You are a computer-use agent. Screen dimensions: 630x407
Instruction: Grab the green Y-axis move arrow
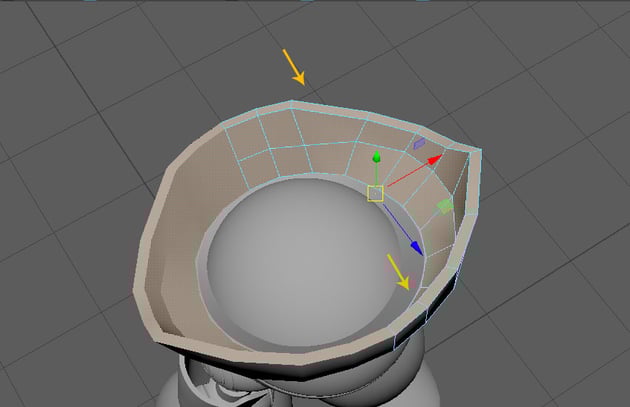[376, 157]
